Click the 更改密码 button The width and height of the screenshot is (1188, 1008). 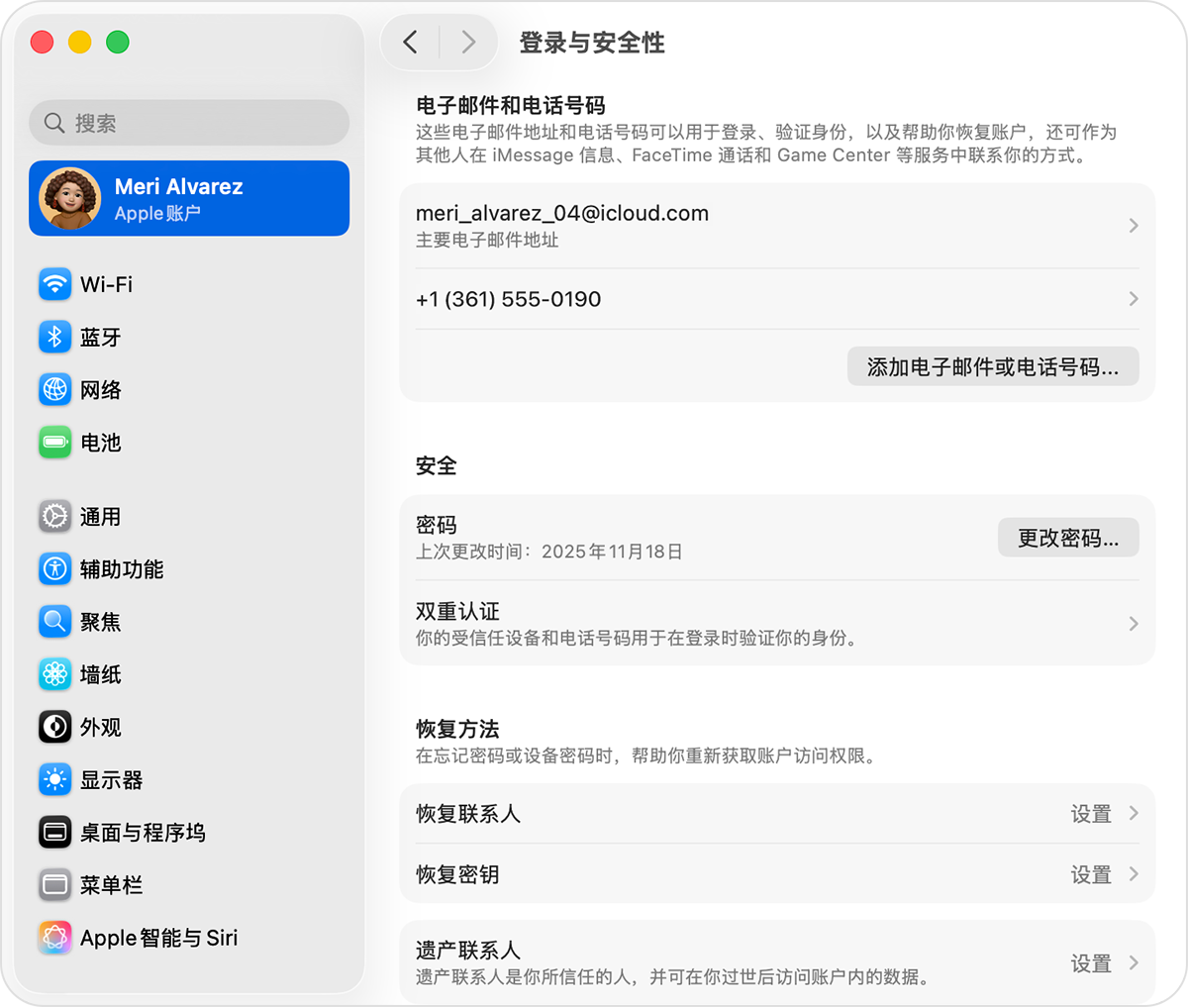(x=1068, y=537)
